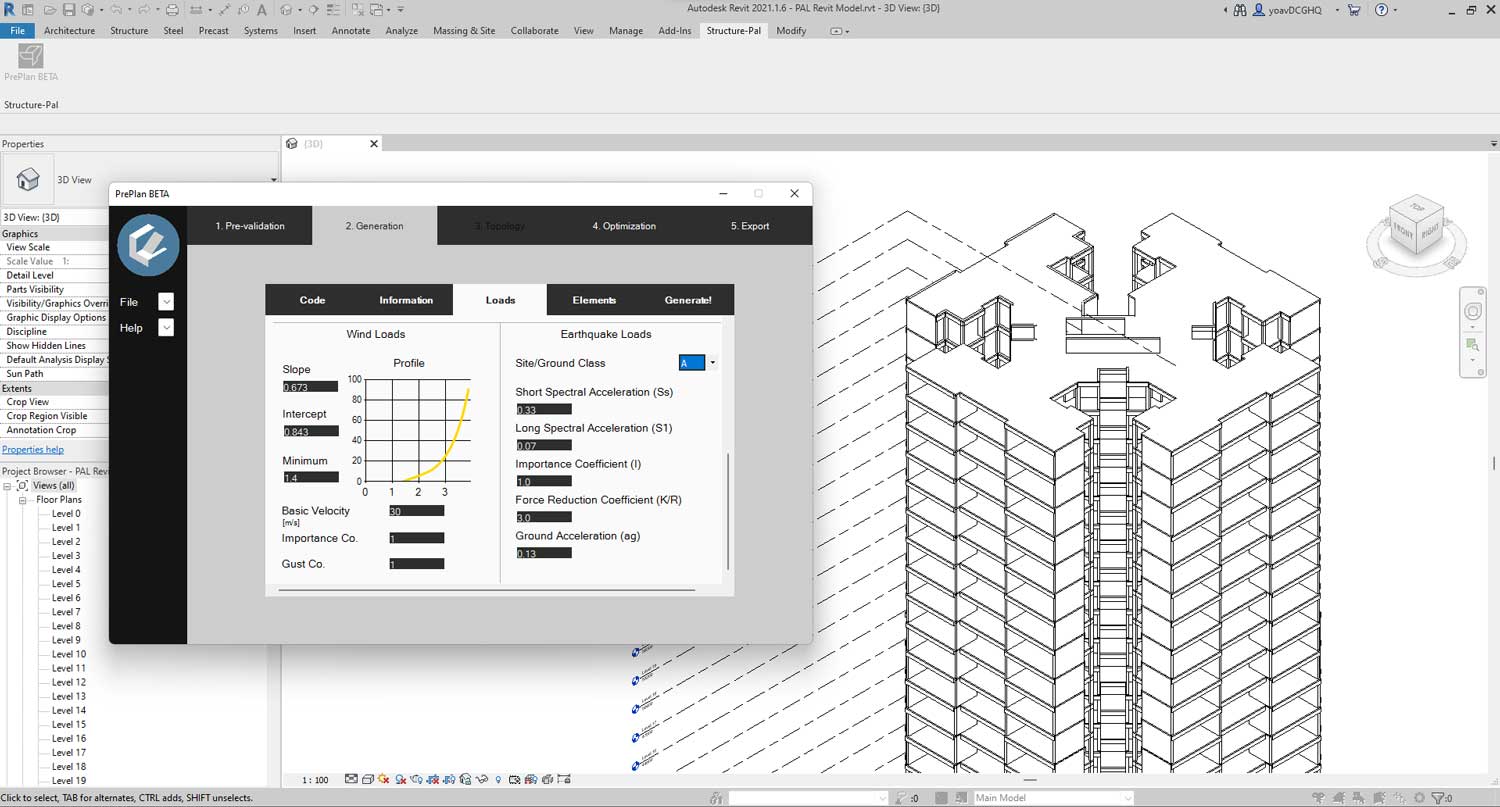
Task: Open the Help question mark icon
Action: coord(1382,10)
